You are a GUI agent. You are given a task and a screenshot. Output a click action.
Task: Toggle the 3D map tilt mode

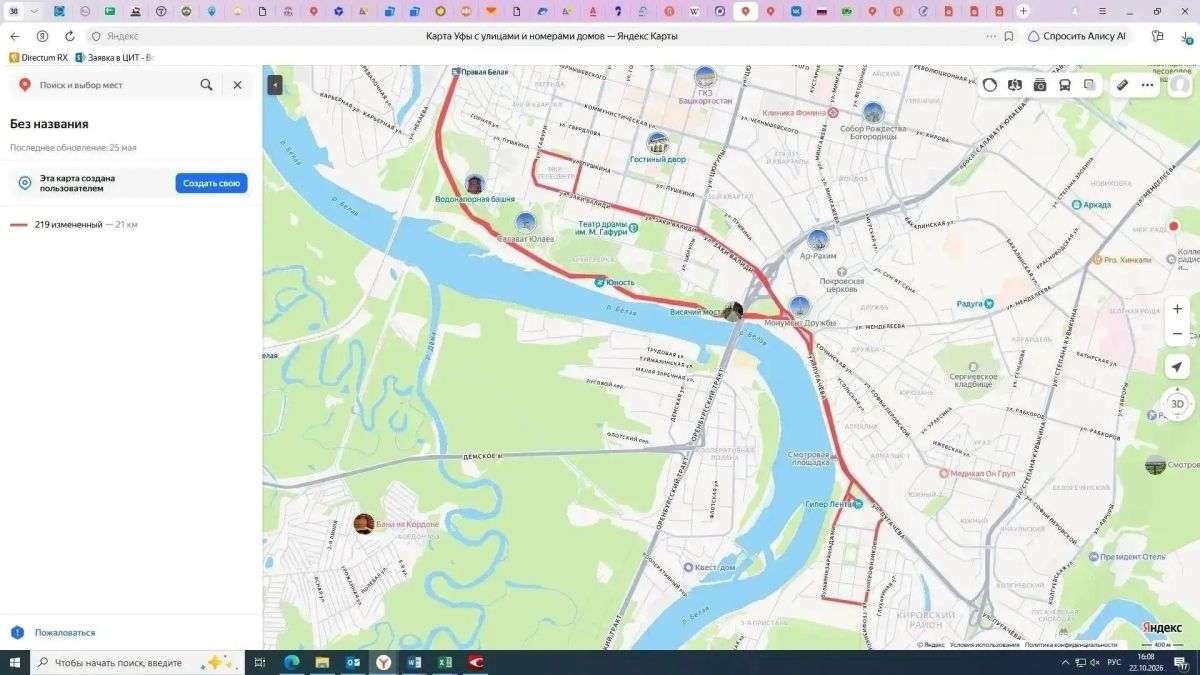tap(1178, 404)
